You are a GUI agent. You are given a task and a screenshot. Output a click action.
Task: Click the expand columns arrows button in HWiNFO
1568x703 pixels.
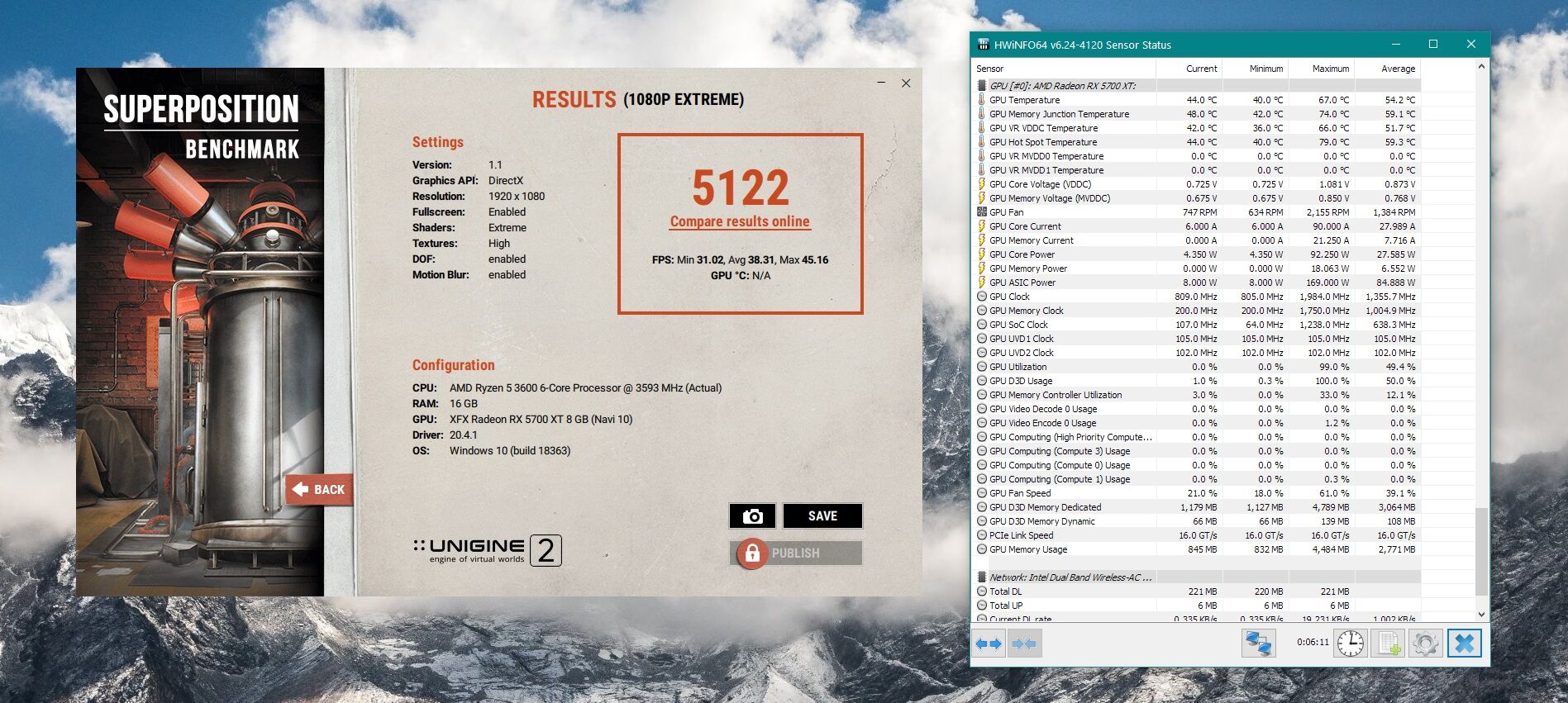pos(989,644)
